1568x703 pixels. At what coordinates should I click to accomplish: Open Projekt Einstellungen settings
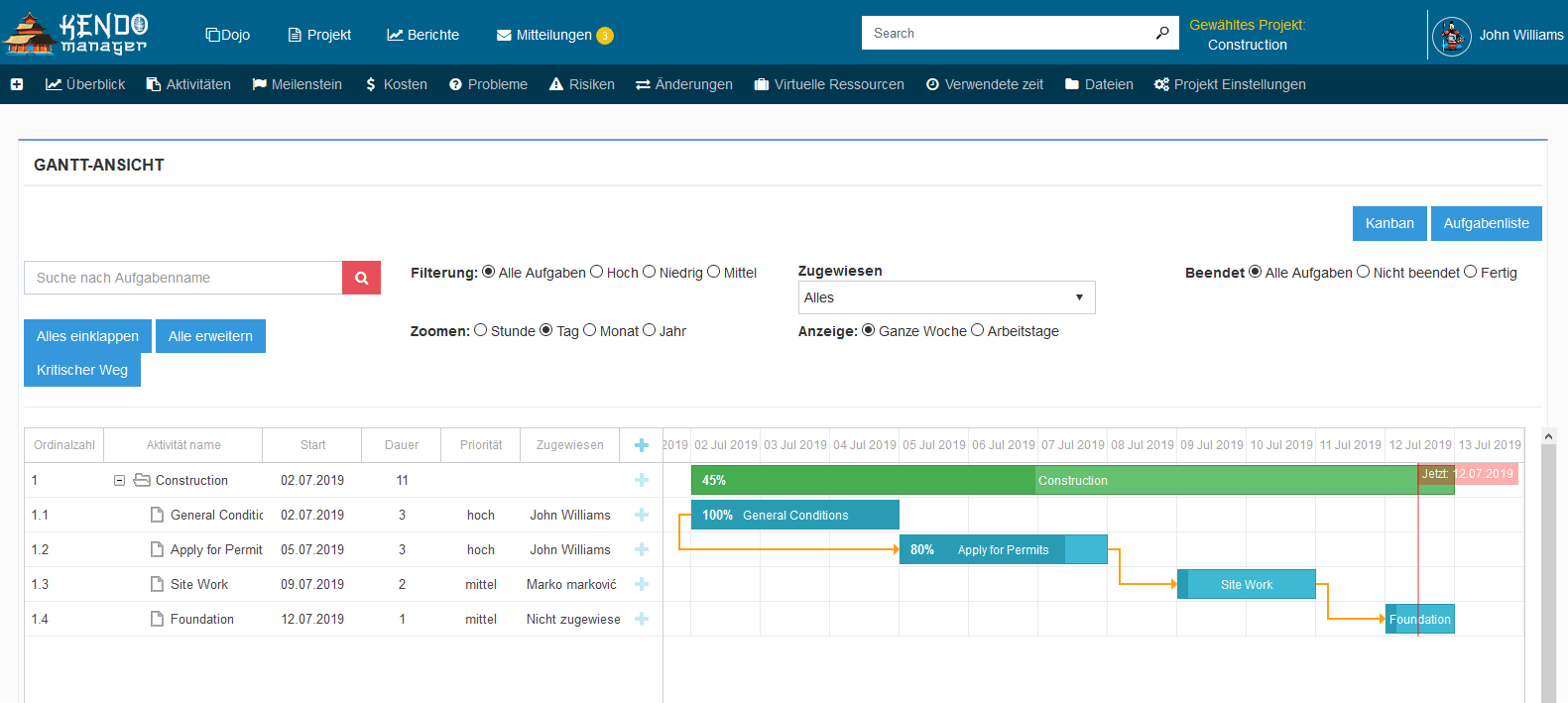[x=1230, y=84]
